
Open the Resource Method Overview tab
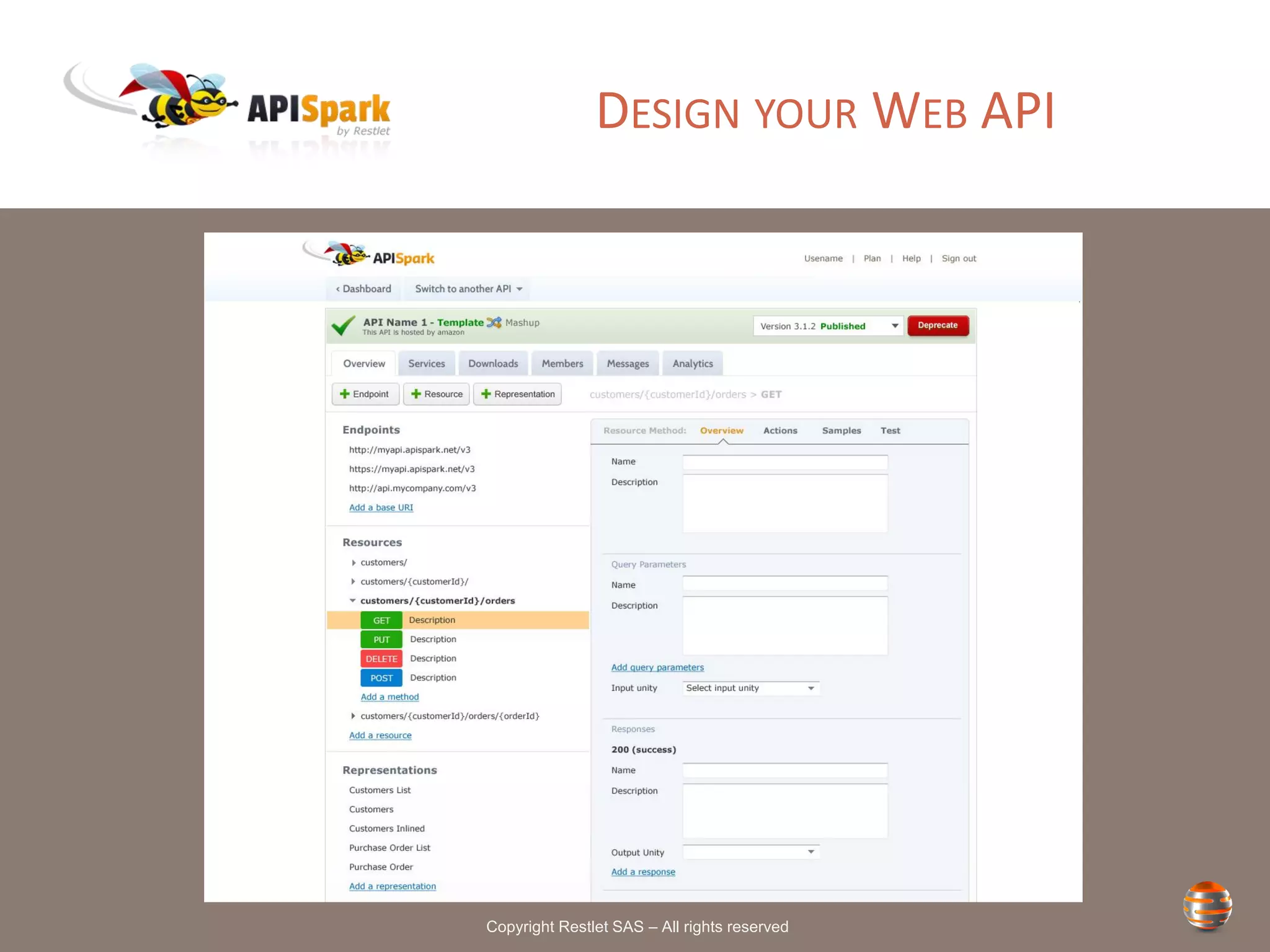coord(722,431)
